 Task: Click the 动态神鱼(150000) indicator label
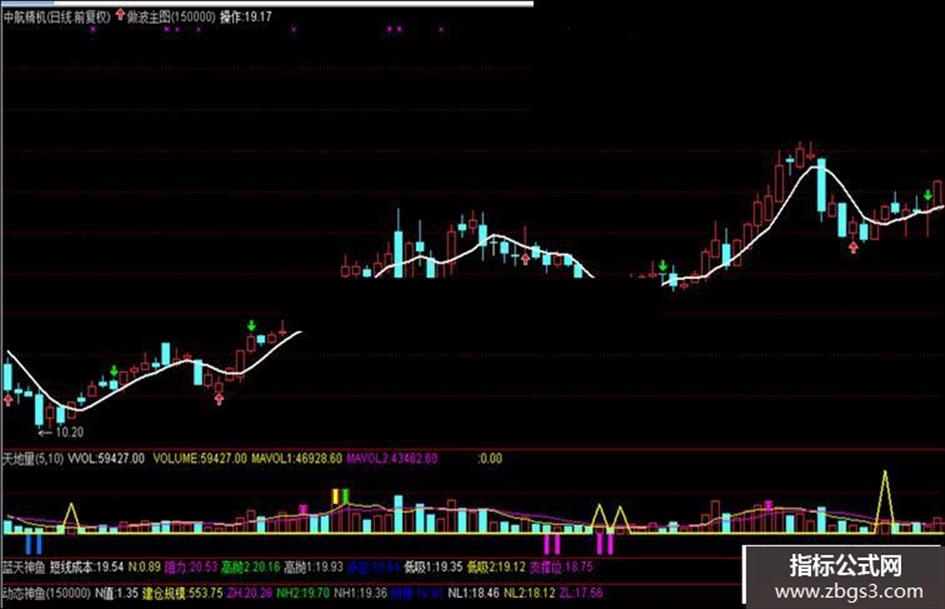pos(47,593)
